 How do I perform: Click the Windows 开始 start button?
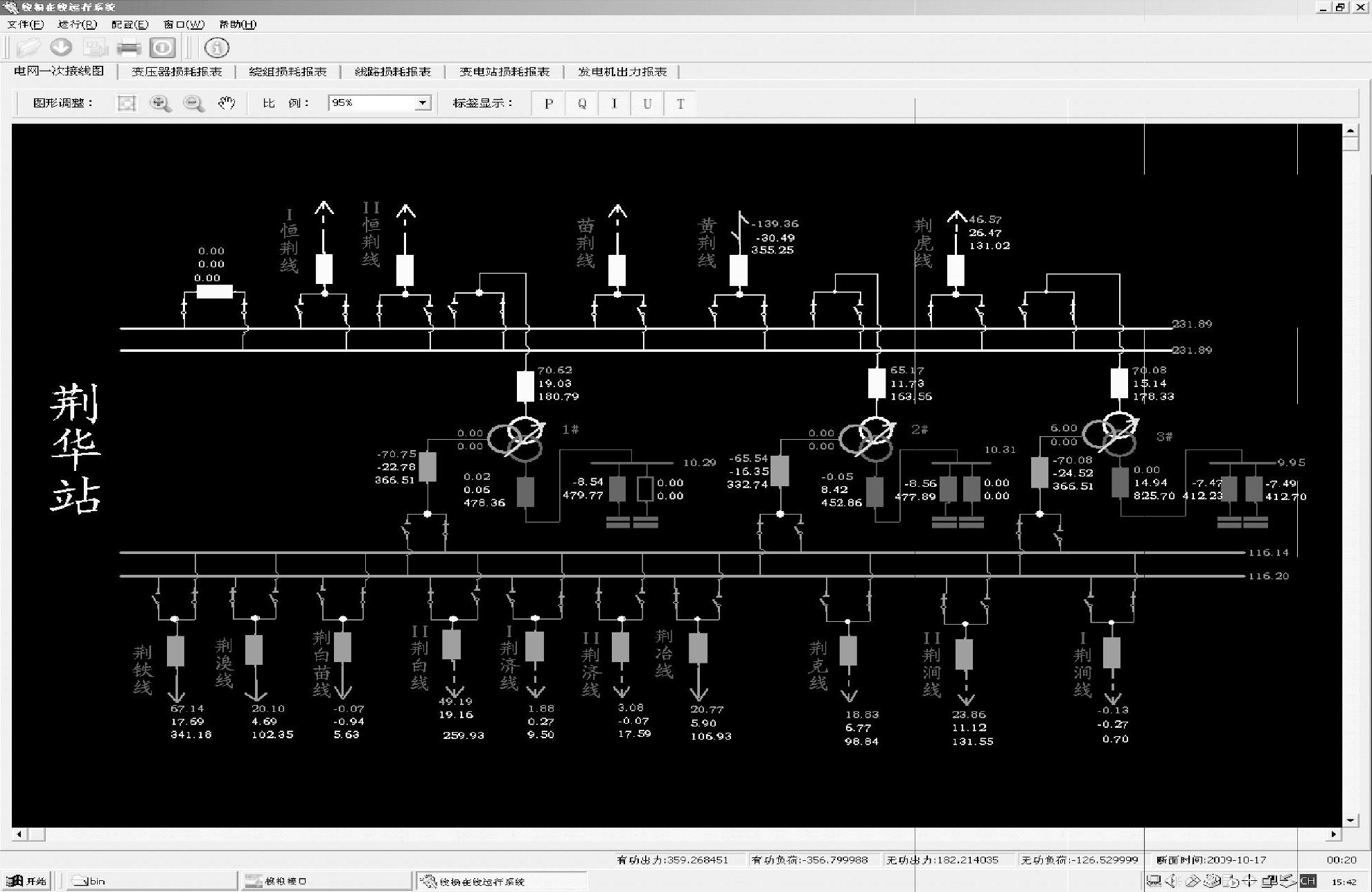click(x=28, y=881)
